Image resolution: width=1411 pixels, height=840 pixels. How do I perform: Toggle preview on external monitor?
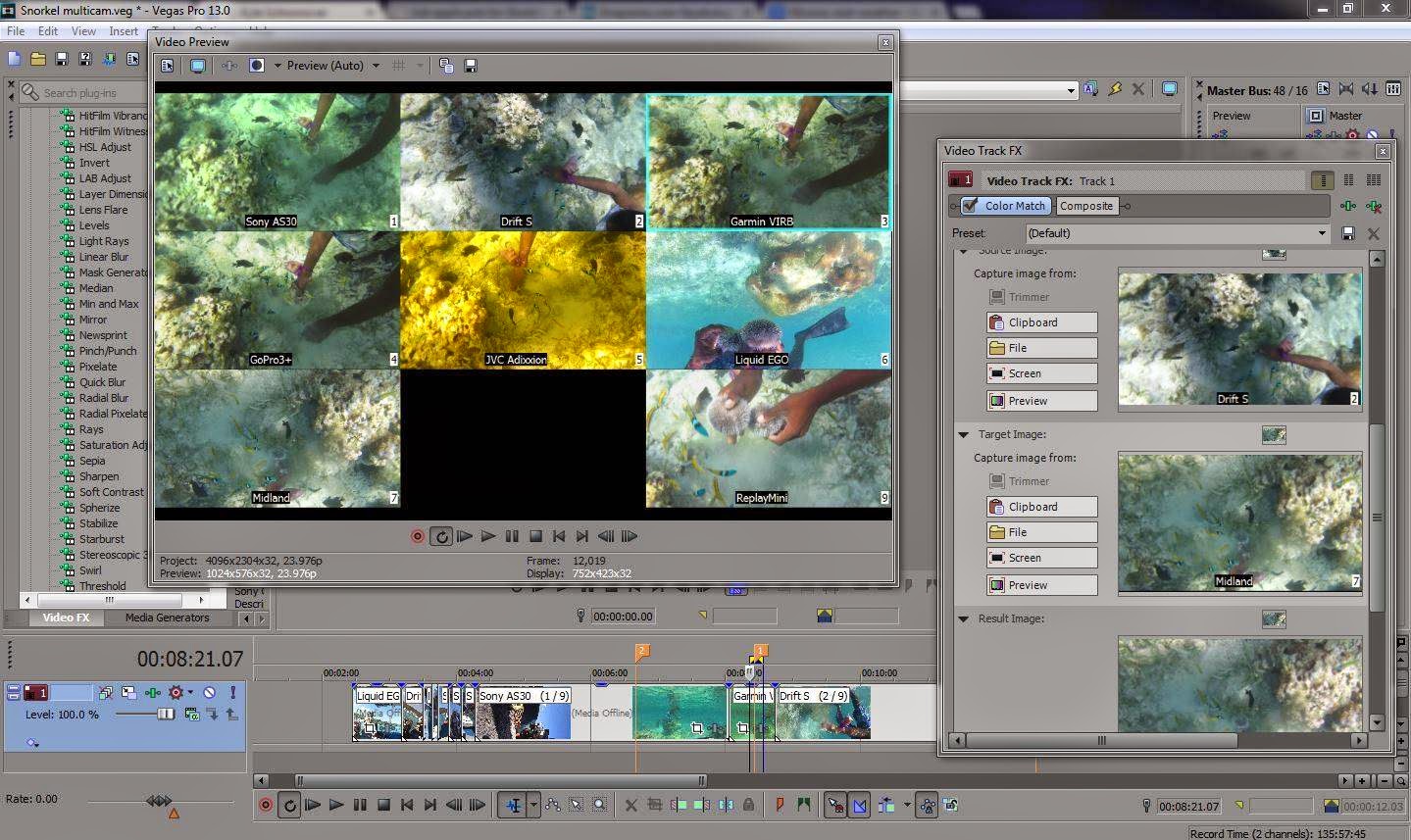198,66
